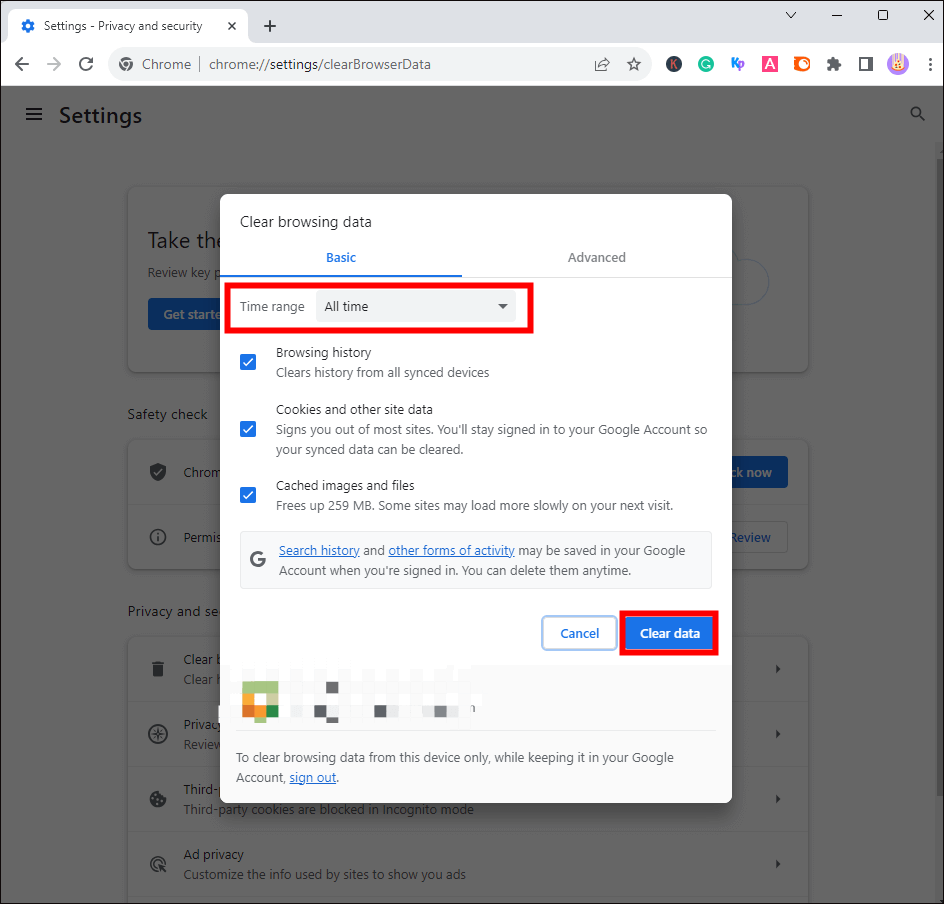Click the Settings page heading

click(101, 116)
